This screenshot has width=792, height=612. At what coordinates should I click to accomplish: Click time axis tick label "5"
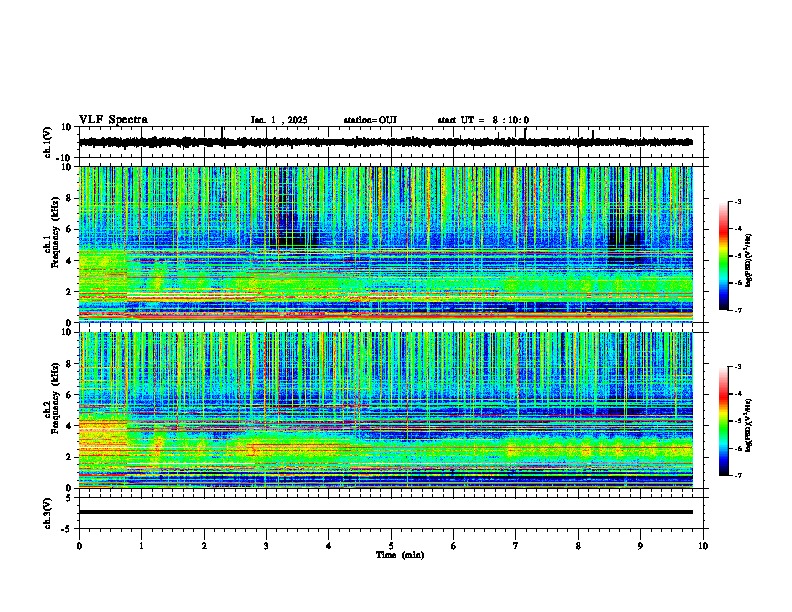(391, 546)
